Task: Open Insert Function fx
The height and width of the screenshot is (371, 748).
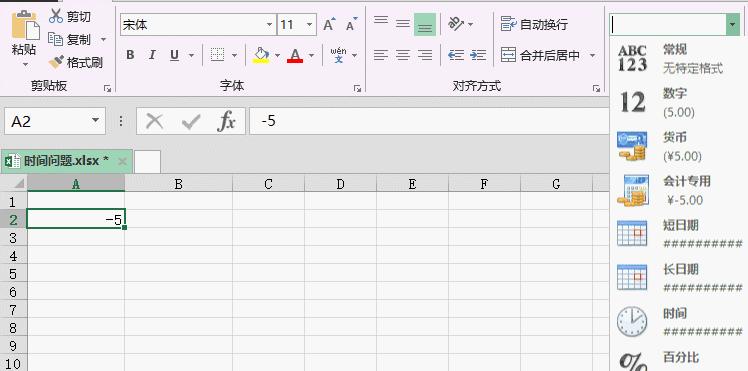Action: pyautogui.click(x=226, y=122)
